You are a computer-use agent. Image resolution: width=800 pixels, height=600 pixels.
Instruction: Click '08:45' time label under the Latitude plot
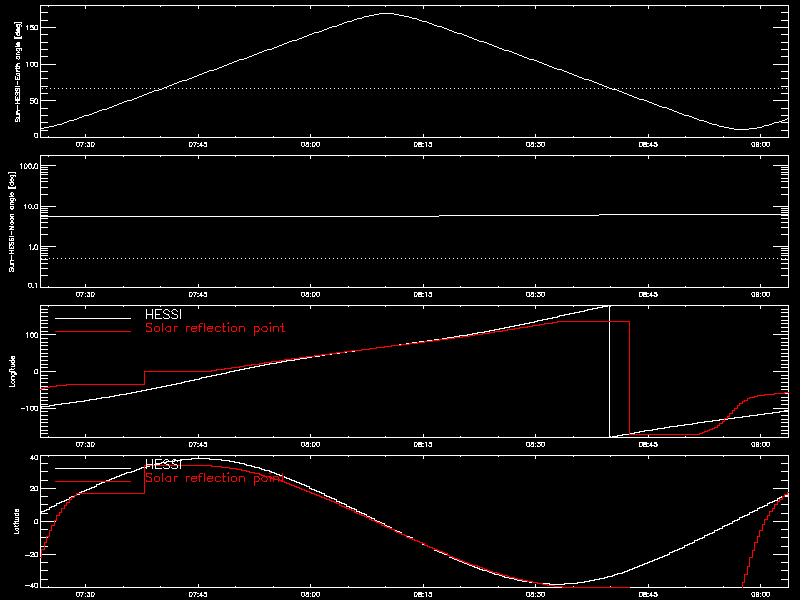648,594
